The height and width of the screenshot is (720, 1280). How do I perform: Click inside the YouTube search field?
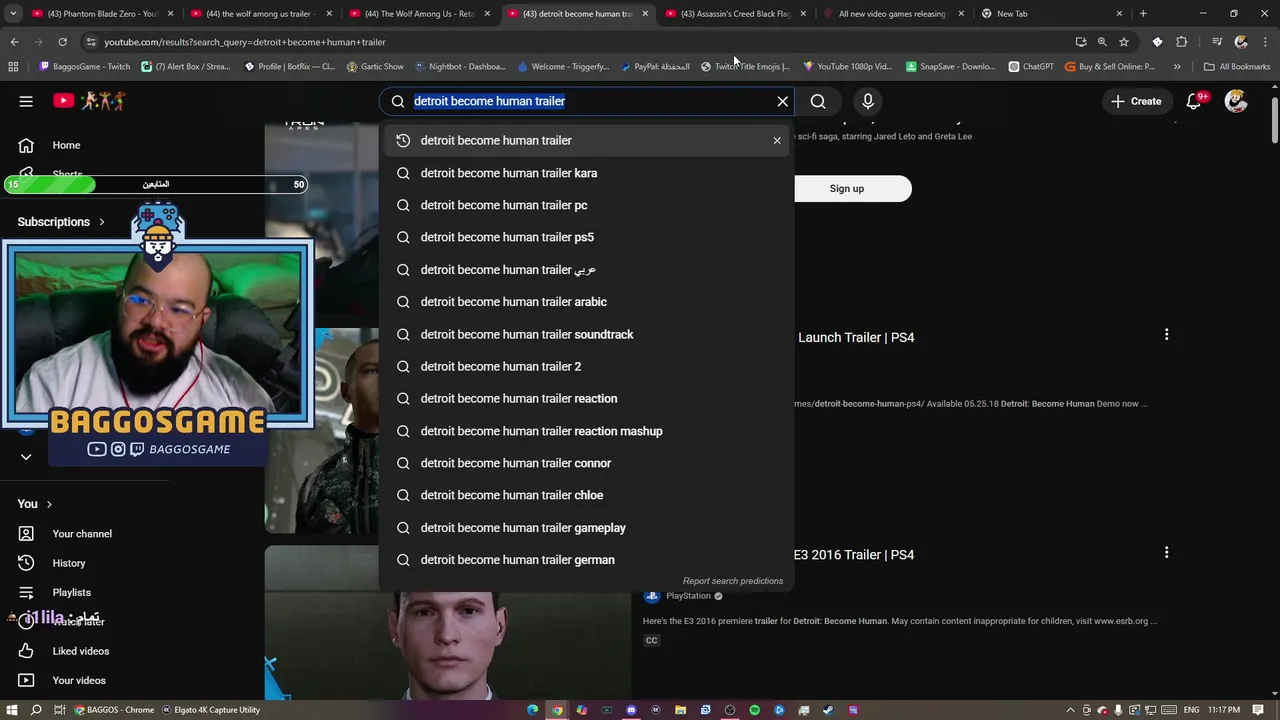[588, 101]
